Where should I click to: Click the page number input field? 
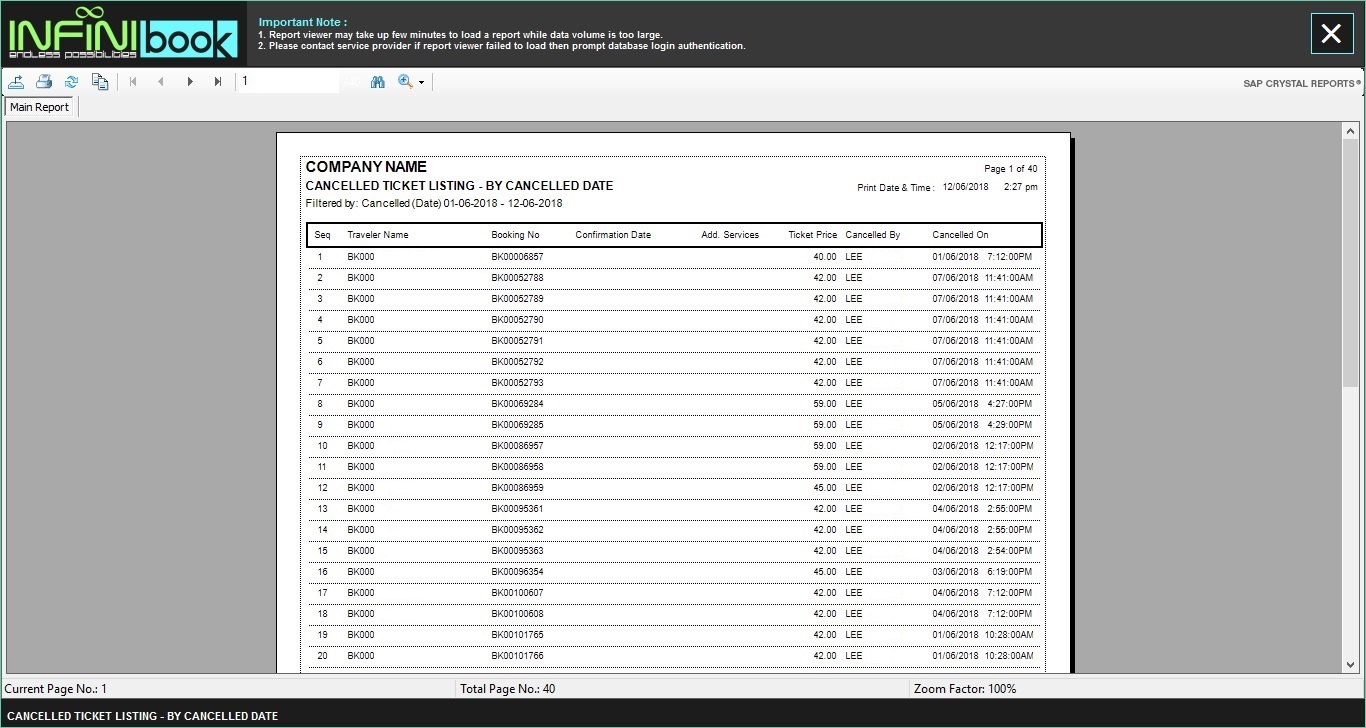click(289, 82)
